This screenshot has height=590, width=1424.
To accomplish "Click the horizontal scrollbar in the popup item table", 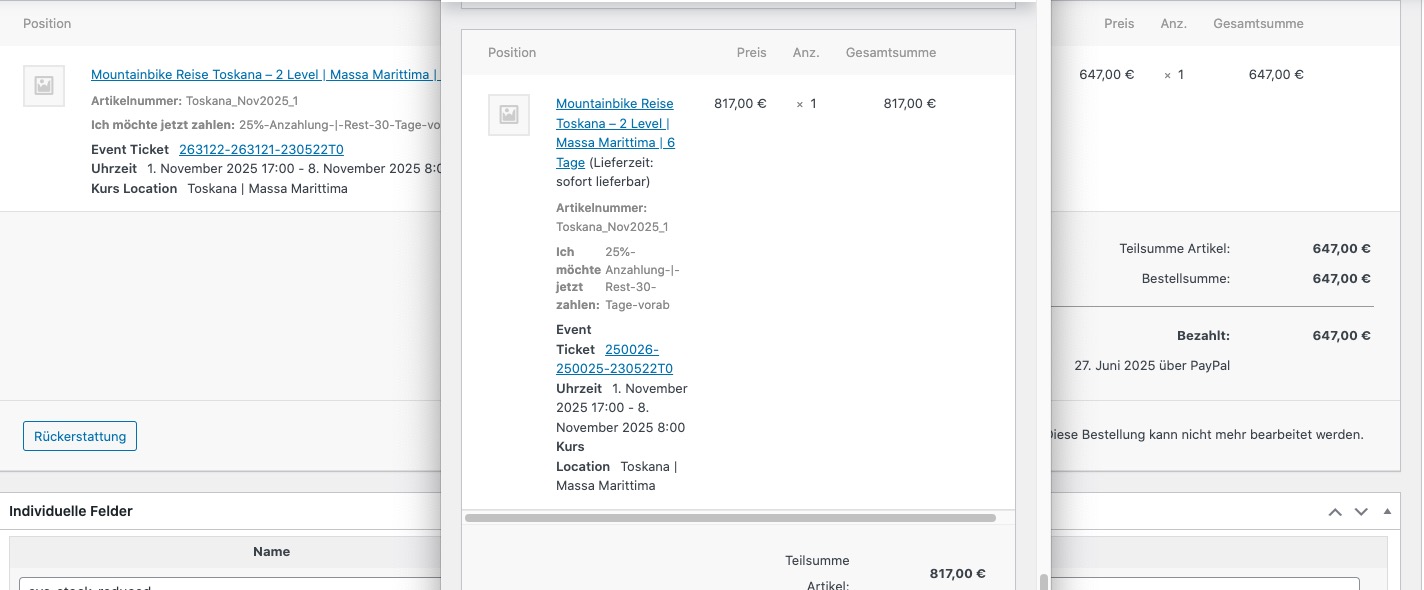I will pyautogui.click(x=730, y=518).
